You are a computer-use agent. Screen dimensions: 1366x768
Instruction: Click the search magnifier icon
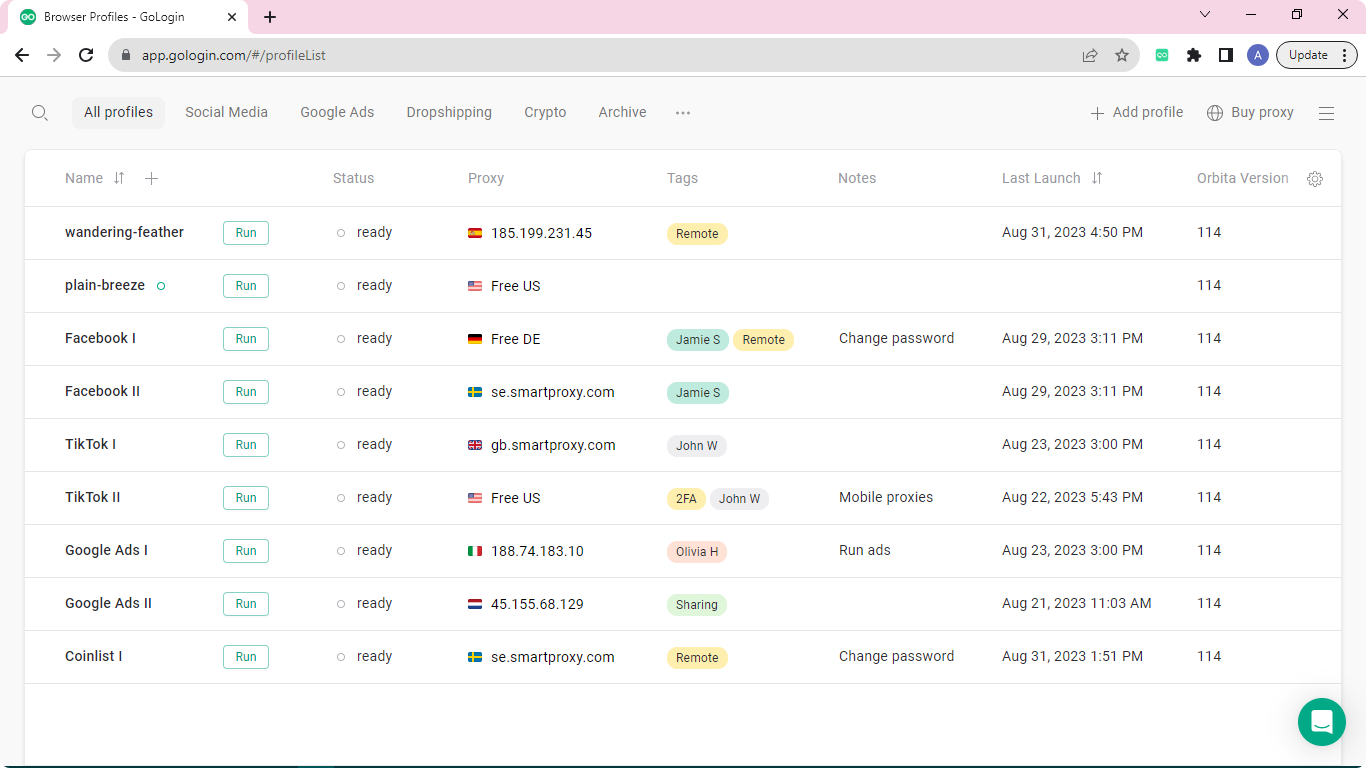click(x=40, y=113)
